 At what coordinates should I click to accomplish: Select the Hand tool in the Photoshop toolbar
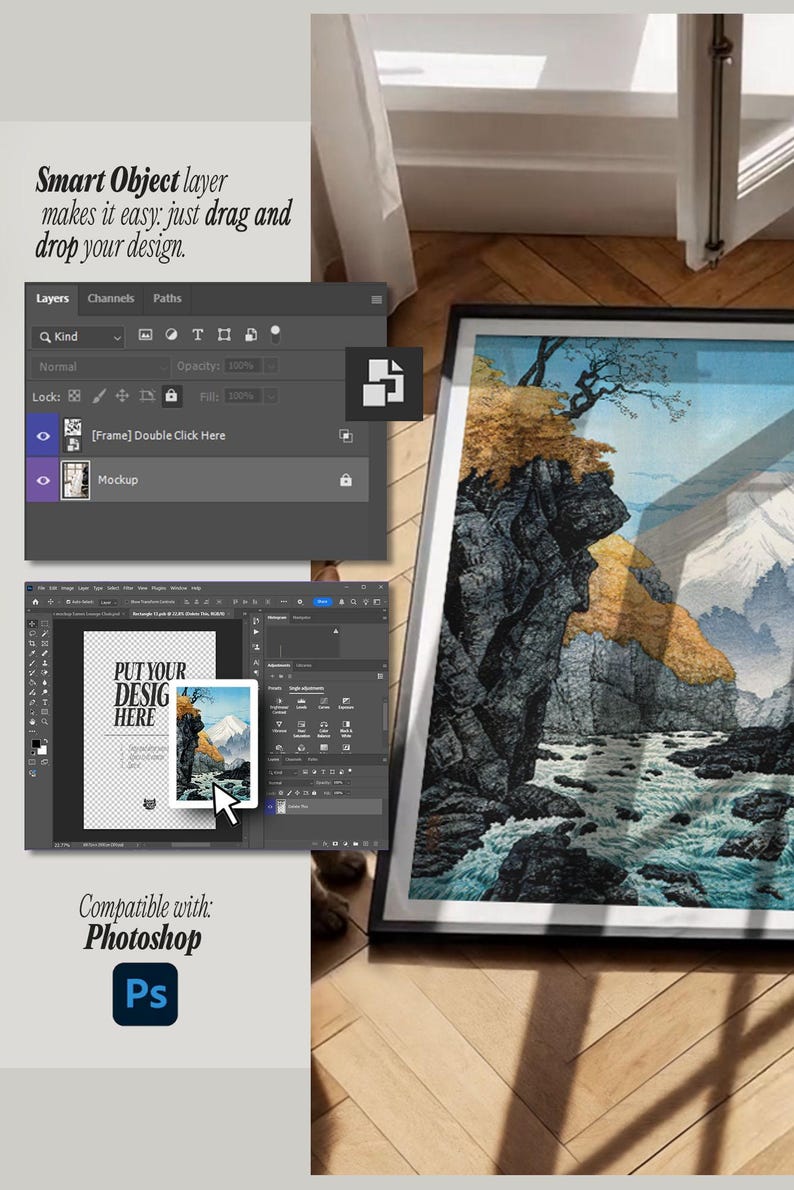[x=32, y=722]
